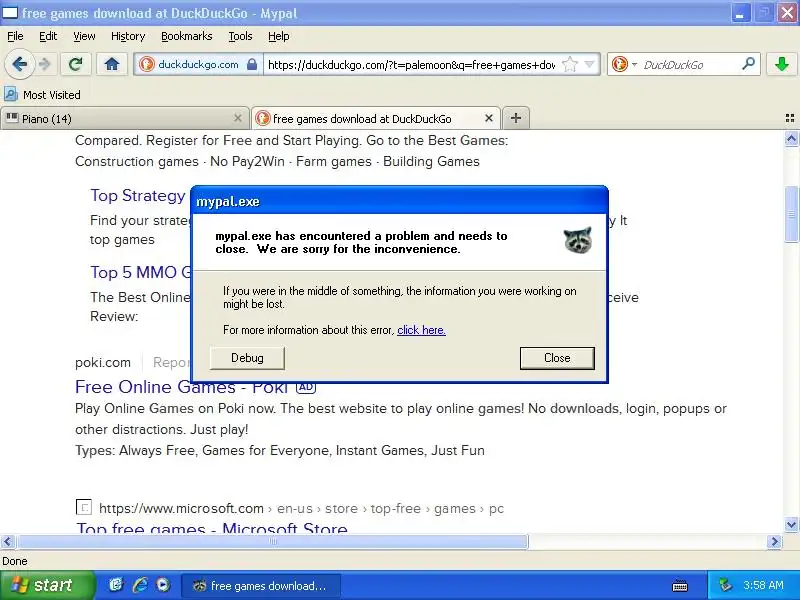This screenshot has width=800, height=600.
Task: Open the Top 5 MMO result link
Action: click(x=141, y=272)
